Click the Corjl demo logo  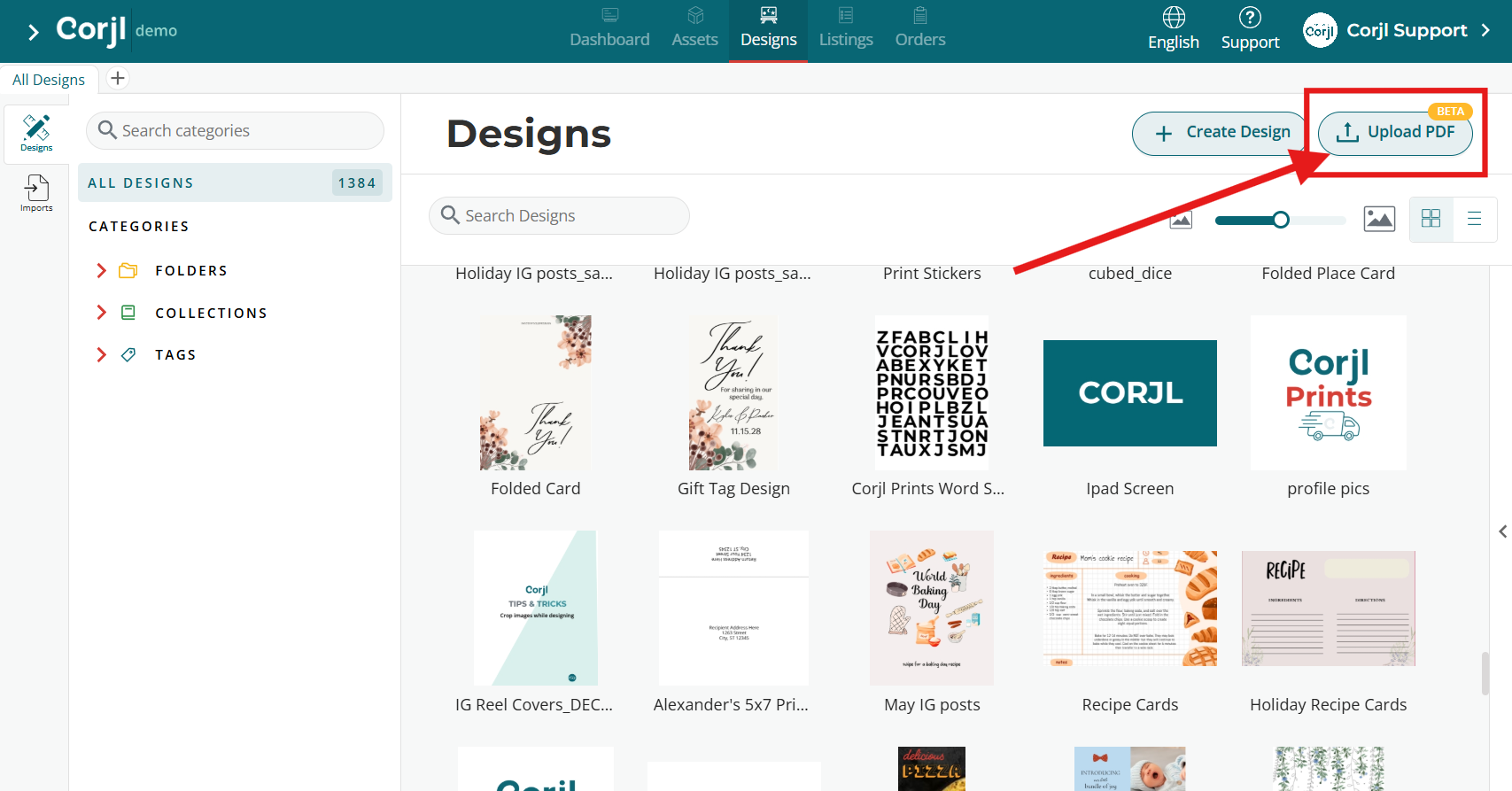pos(116,30)
